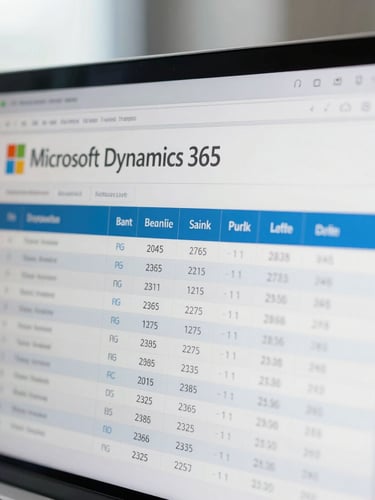375x500 pixels.
Task: Select the cell reading 2311
Action: coord(152,287)
